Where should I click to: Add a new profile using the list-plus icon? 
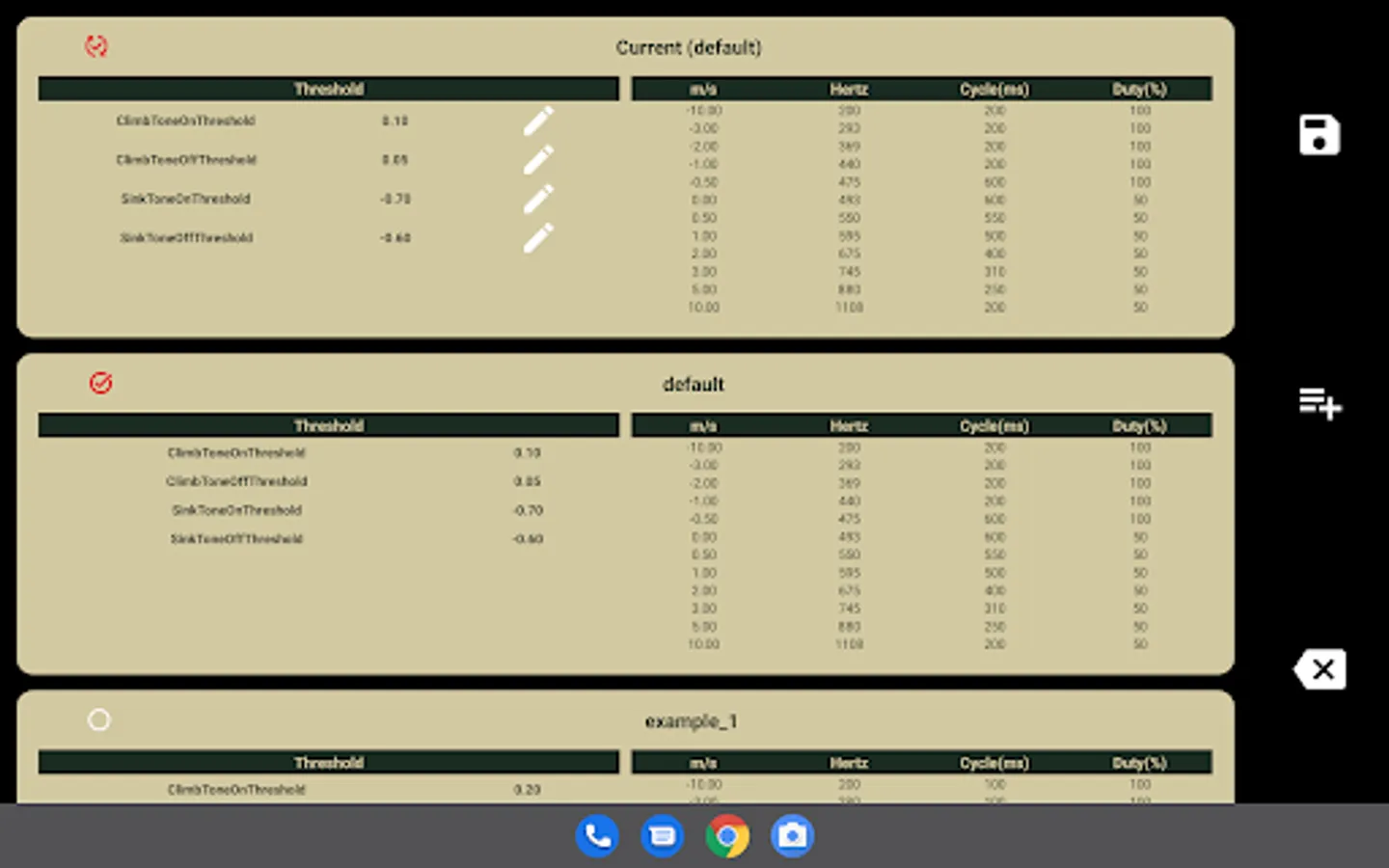pos(1320,403)
